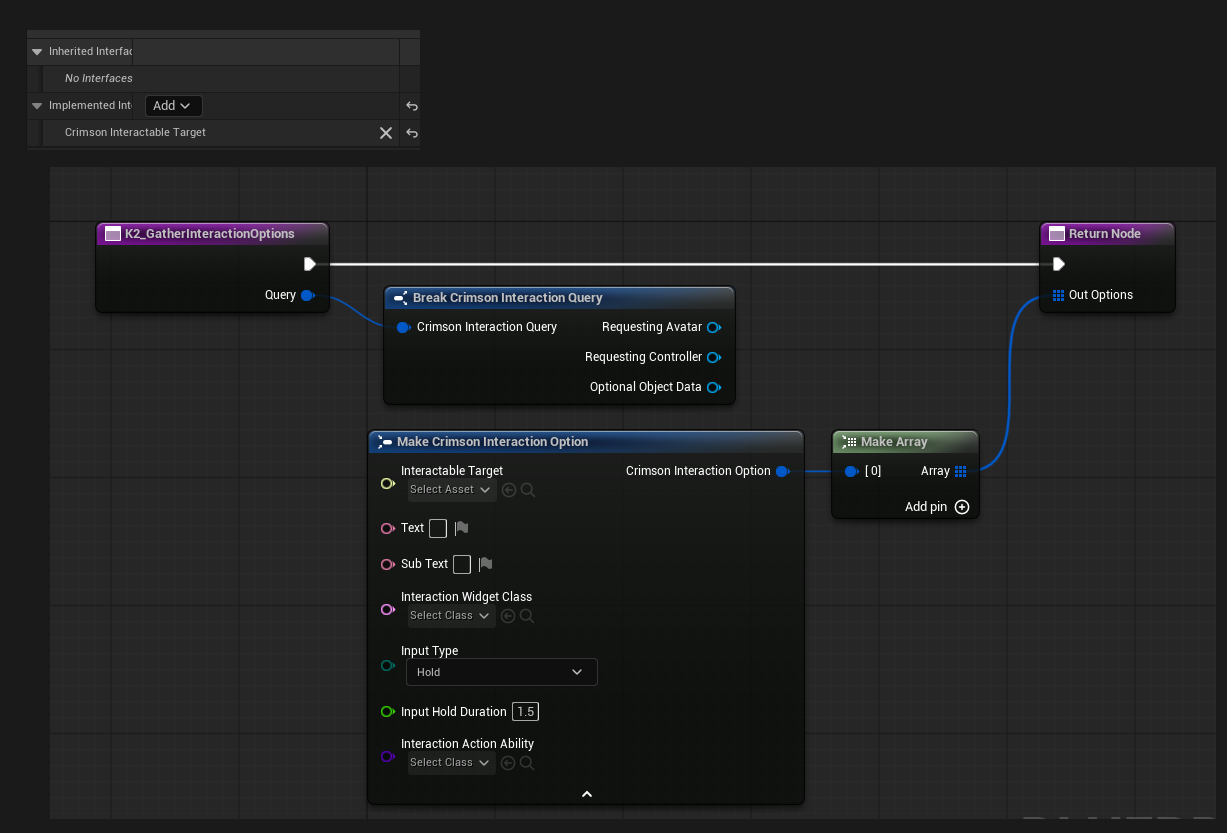Use selected asset for Interactable Target

click(509, 490)
